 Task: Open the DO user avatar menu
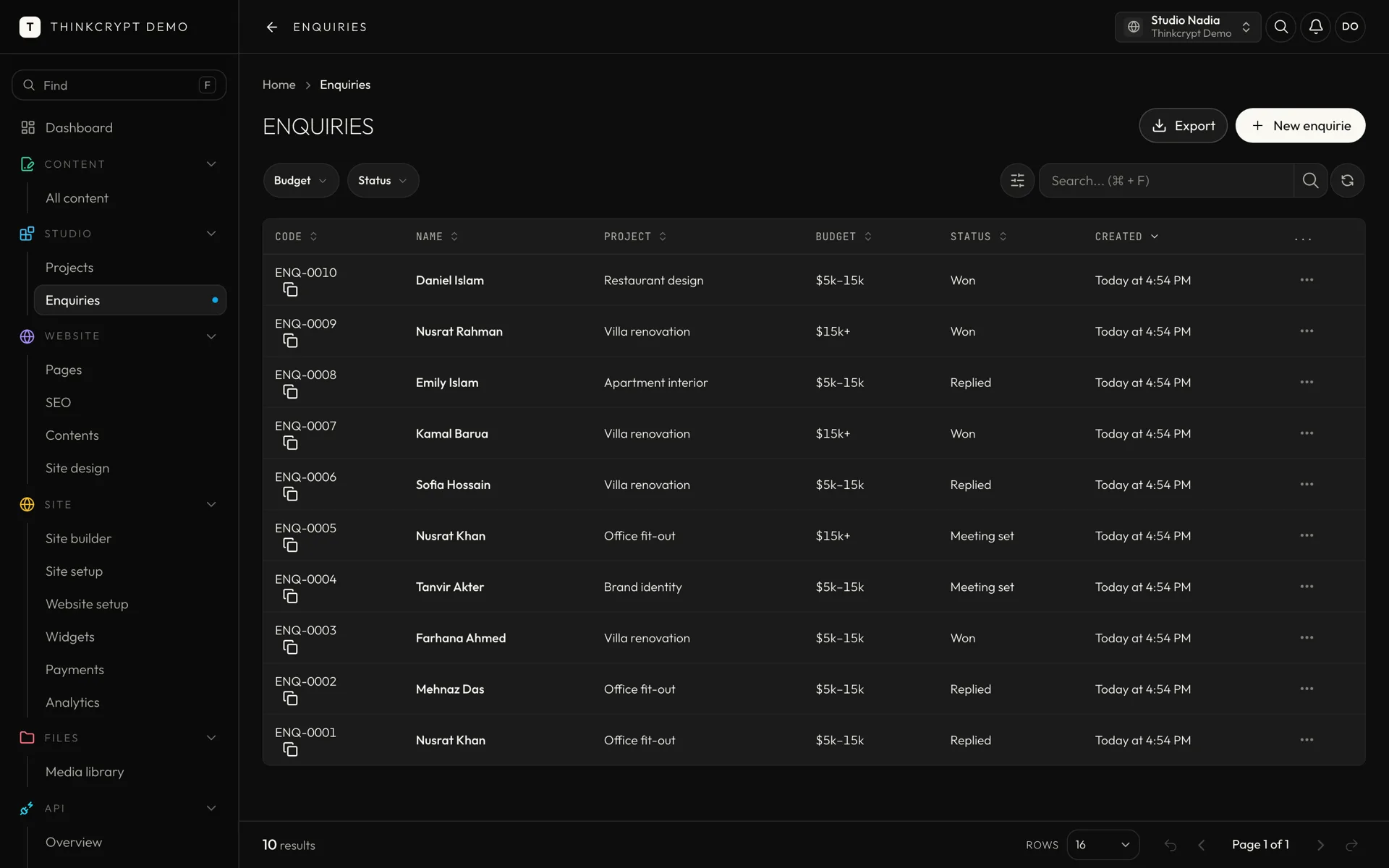tap(1350, 27)
